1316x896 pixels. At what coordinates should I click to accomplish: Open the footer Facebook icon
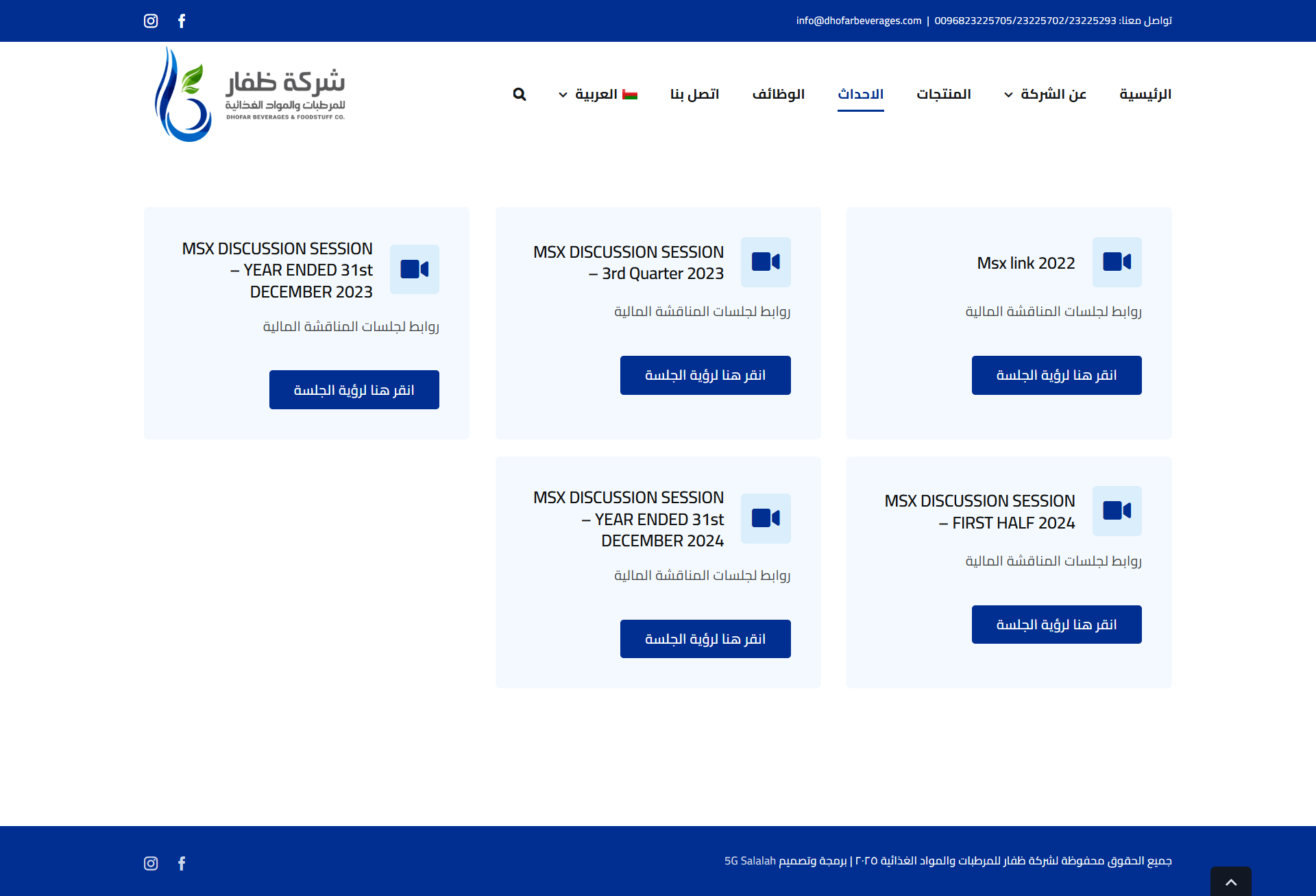click(182, 863)
